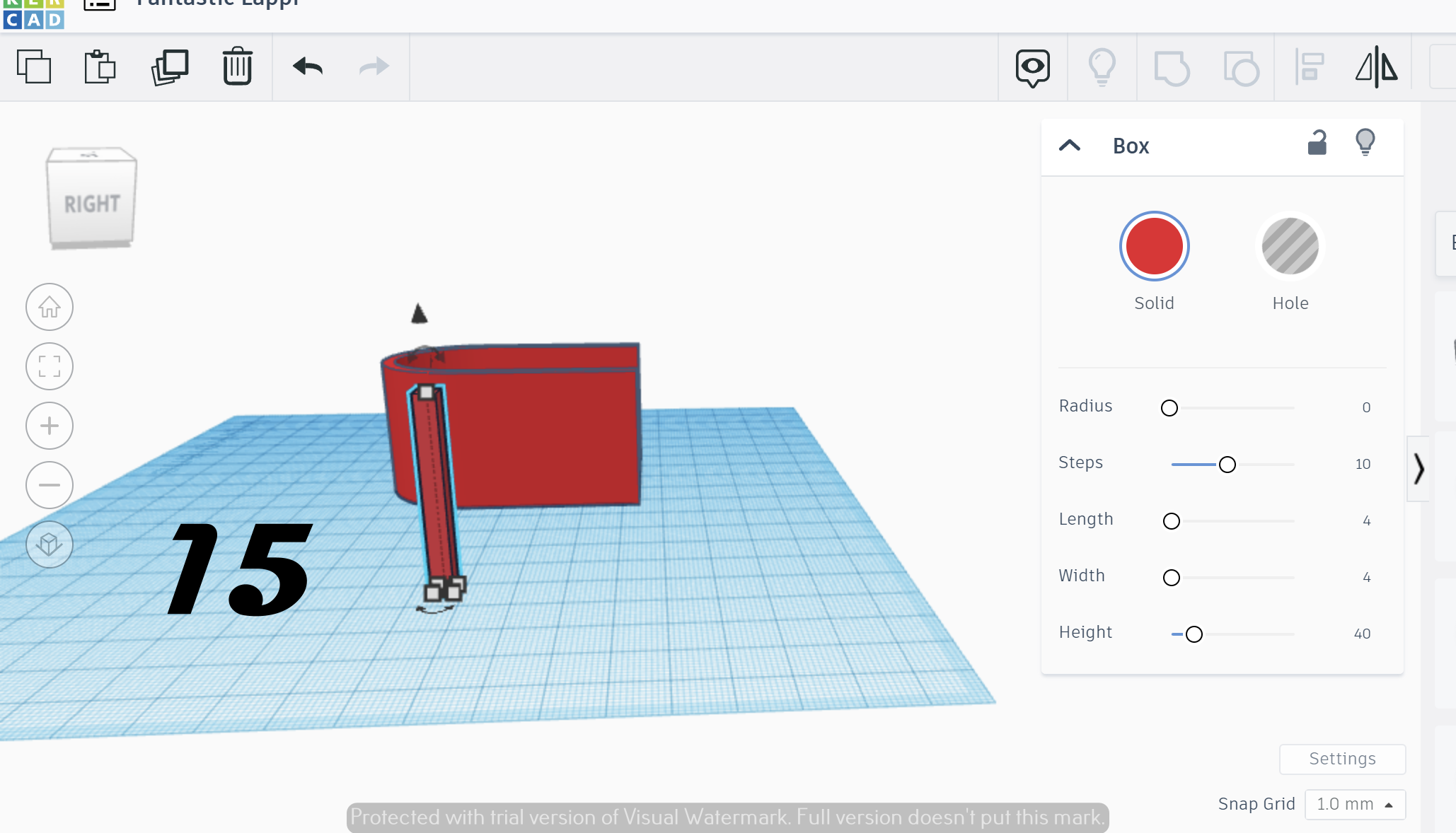Set the shape to Hole
Image resolution: width=1456 pixels, height=833 pixels.
point(1290,246)
